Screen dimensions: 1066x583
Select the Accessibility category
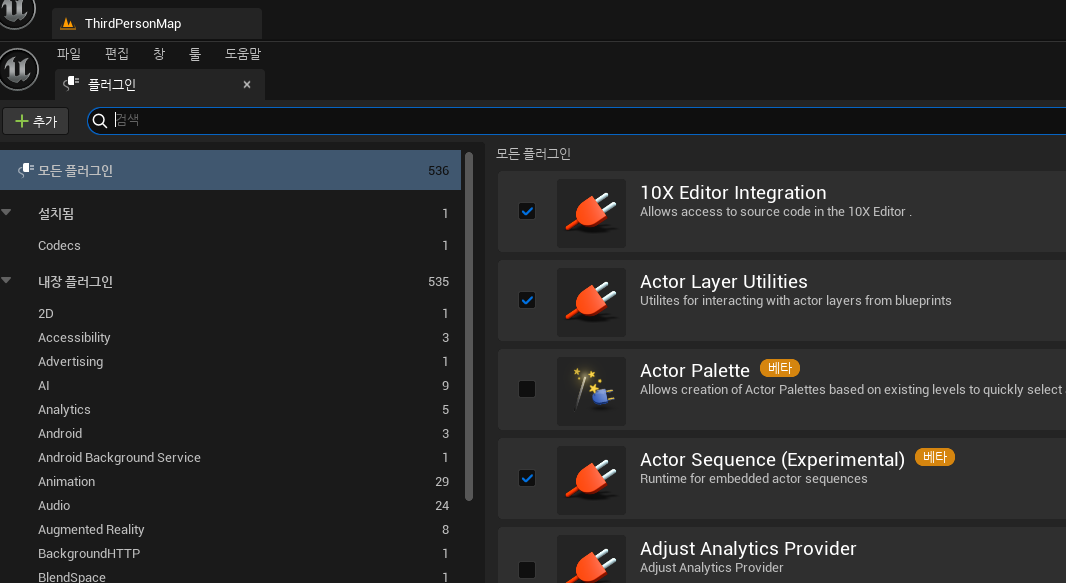230,338
